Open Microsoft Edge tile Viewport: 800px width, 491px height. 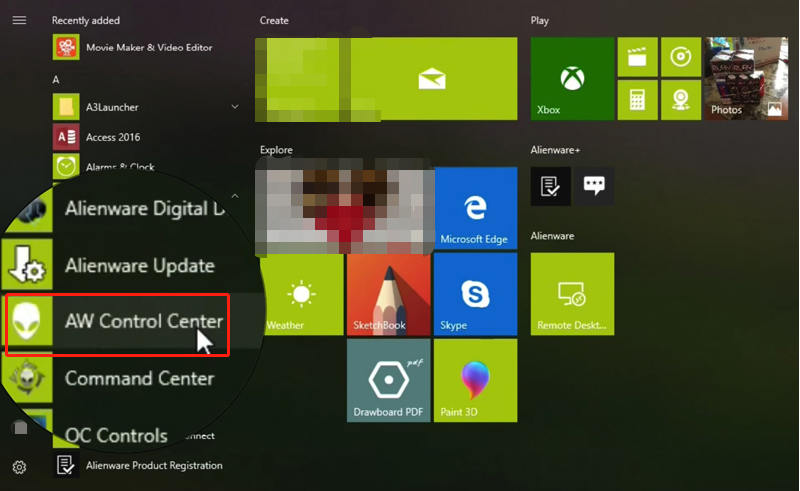475,207
